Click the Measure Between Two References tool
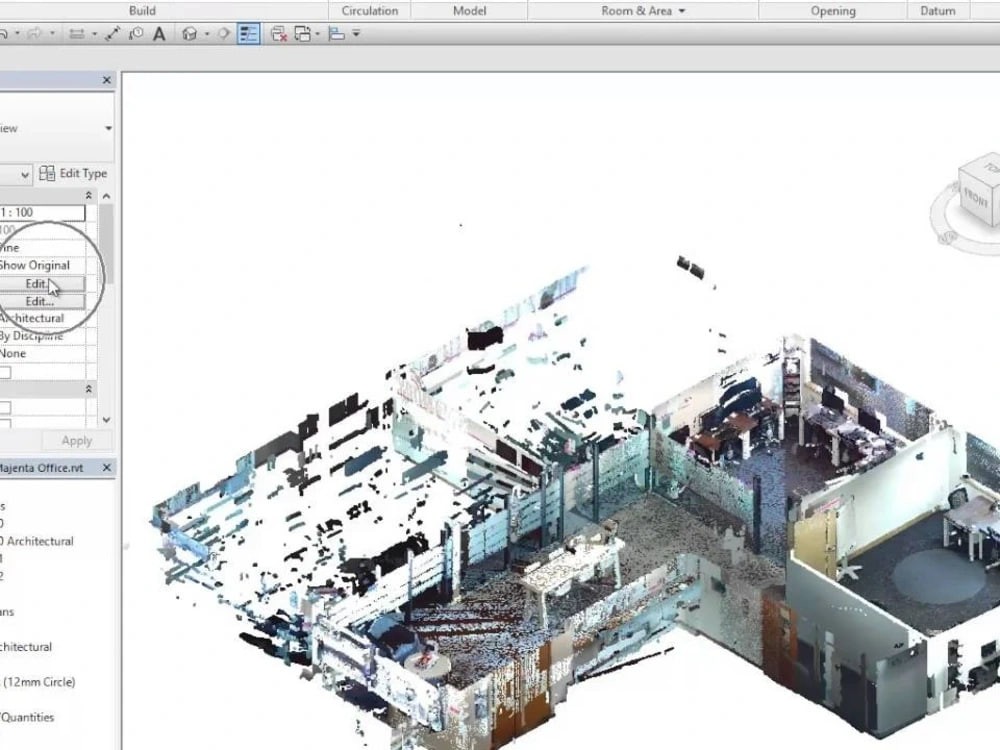1000x750 pixels. tap(76, 34)
